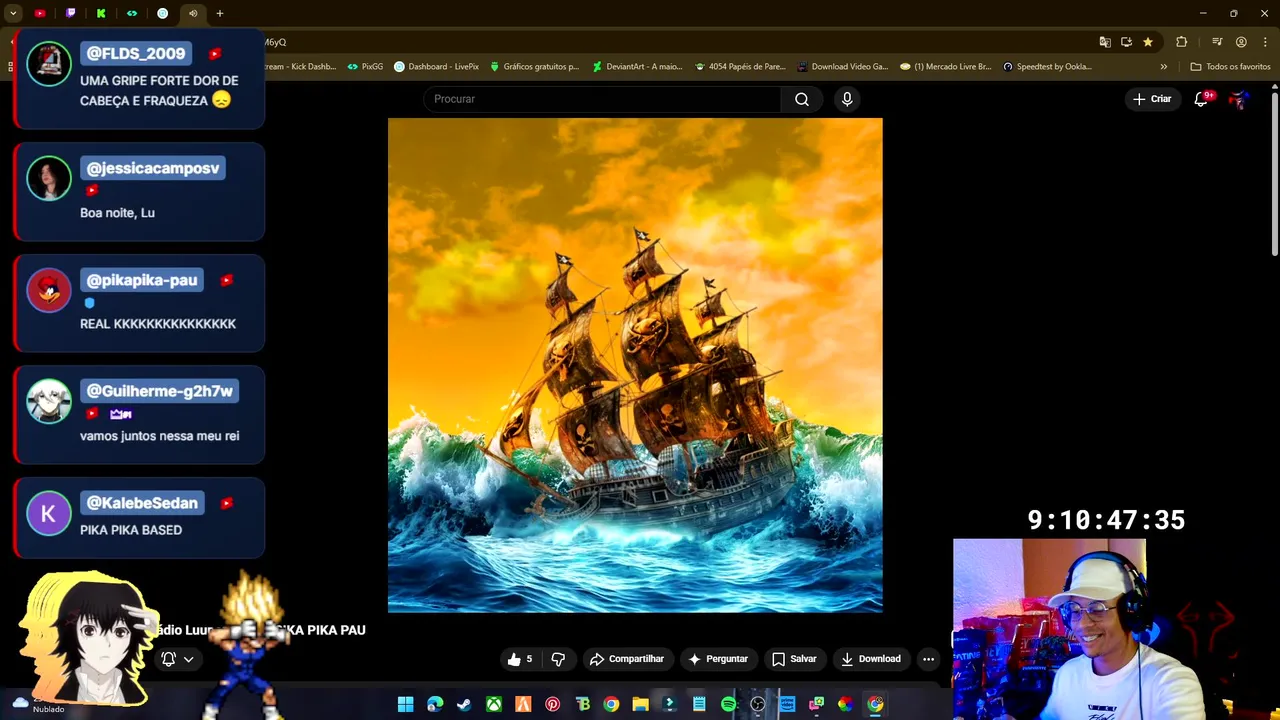Open the Windows Start menu

pos(405,704)
